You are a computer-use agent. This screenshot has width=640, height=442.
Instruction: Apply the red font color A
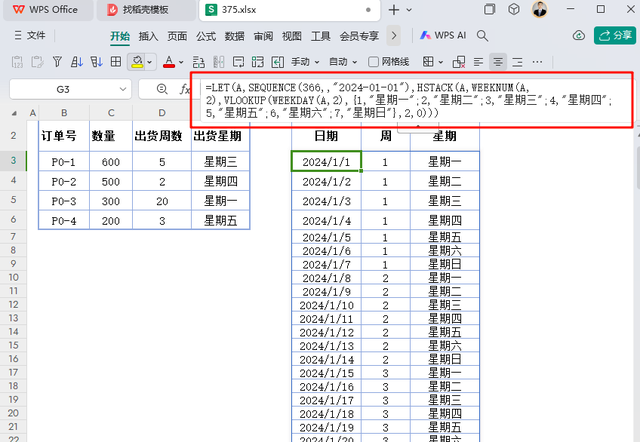[169, 62]
